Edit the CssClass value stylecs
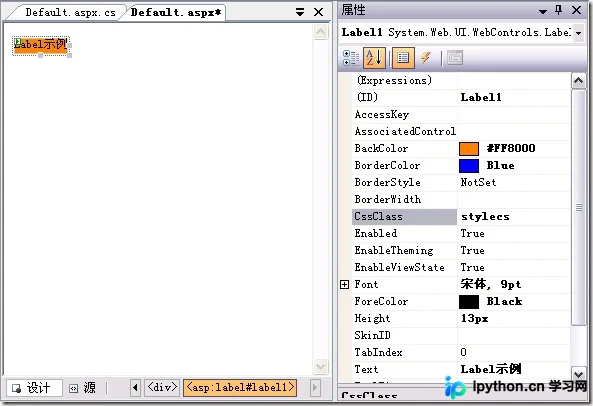The image size is (593, 406). (485, 217)
